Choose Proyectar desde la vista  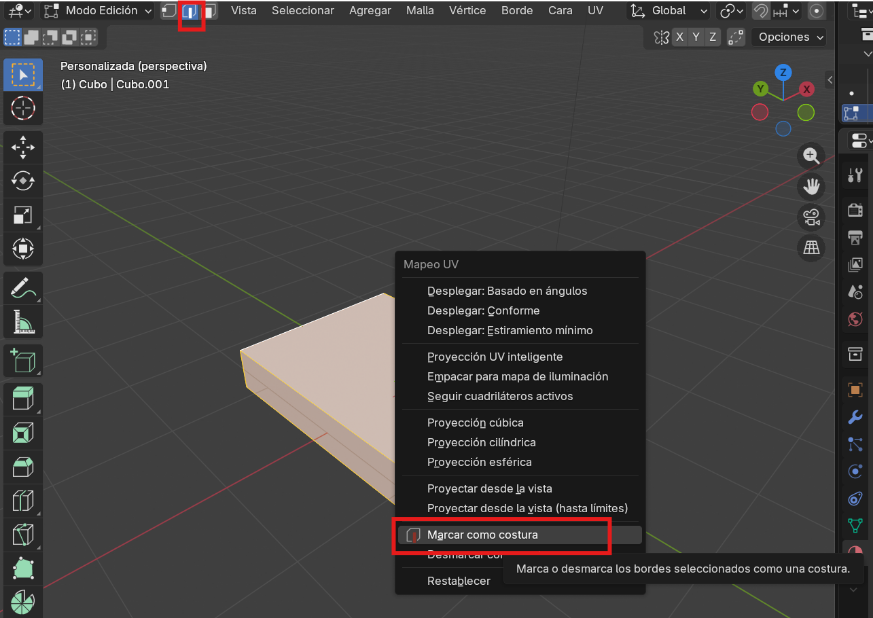pyautogui.click(x=519, y=489)
